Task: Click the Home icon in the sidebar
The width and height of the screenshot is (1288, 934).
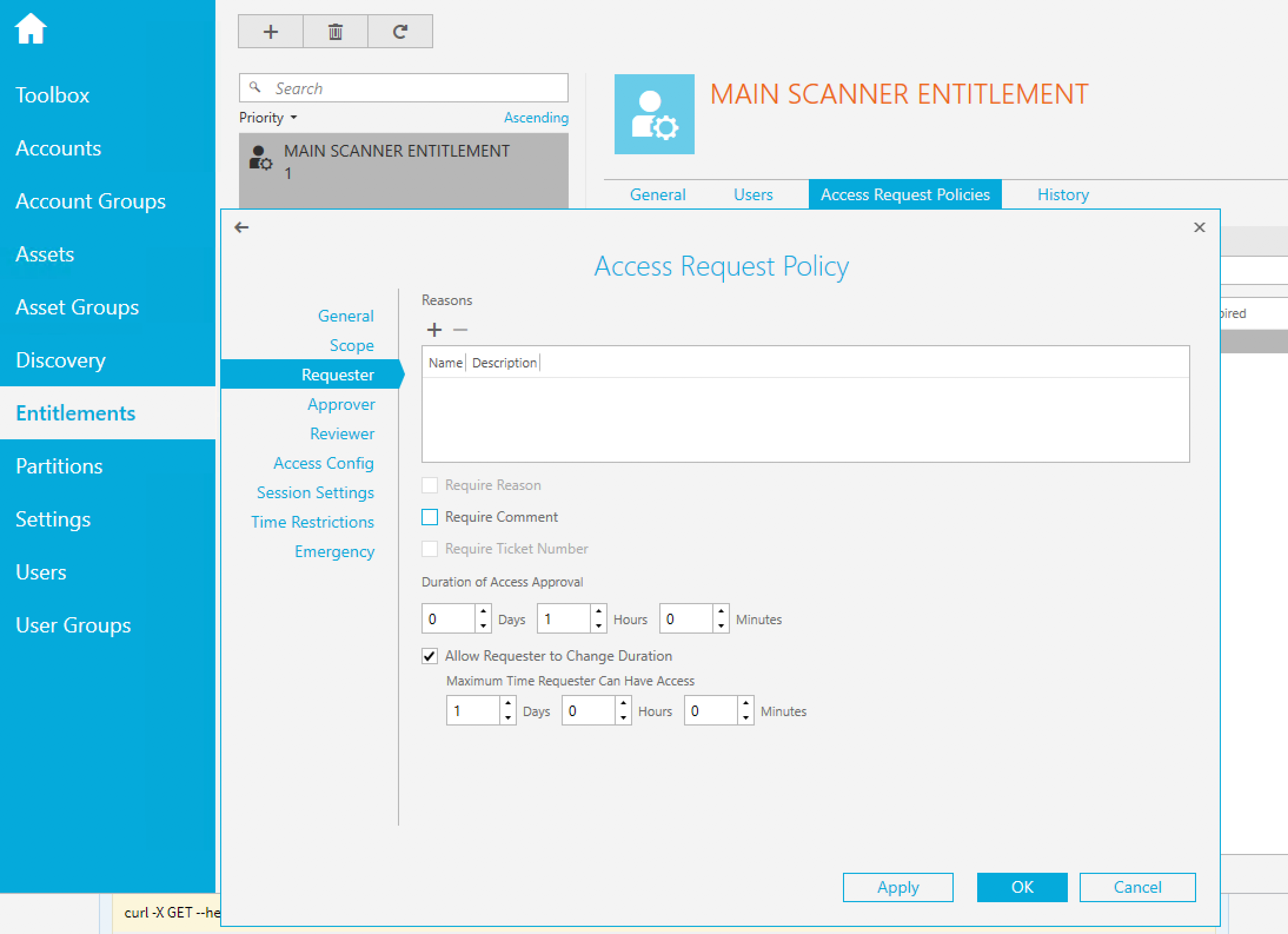Action: tap(31, 29)
